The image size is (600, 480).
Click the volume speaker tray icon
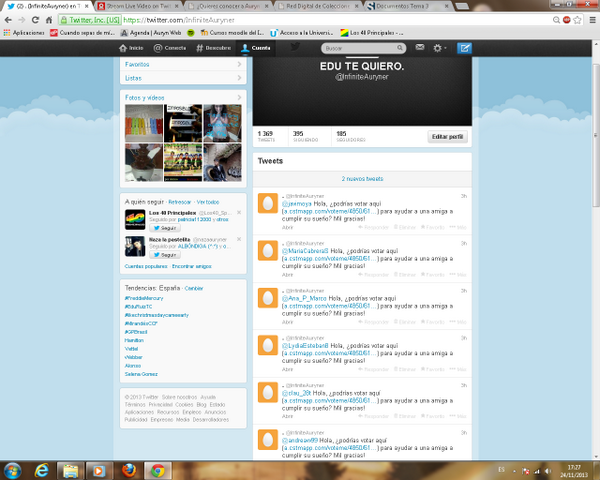pyautogui.click(x=548, y=471)
